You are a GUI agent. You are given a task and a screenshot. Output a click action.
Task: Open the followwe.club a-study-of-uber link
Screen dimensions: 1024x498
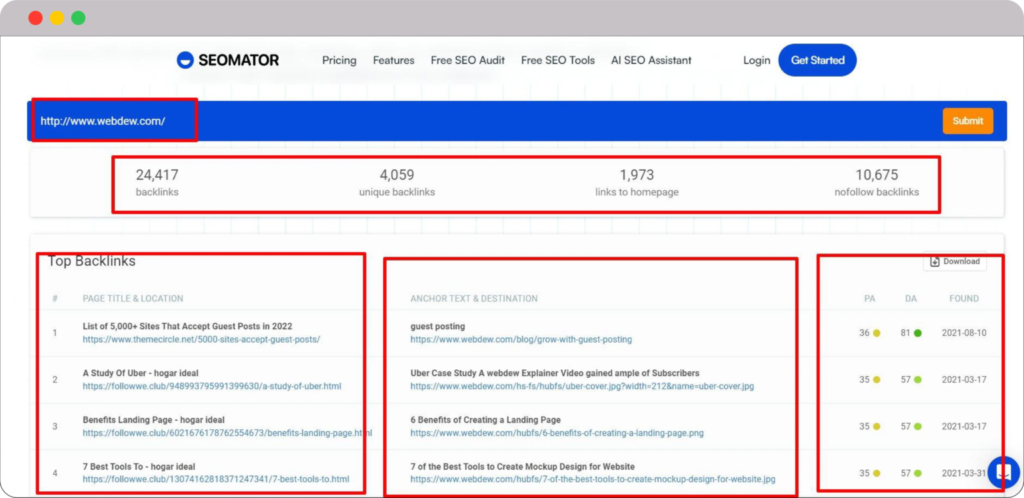click(x=212, y=386)
